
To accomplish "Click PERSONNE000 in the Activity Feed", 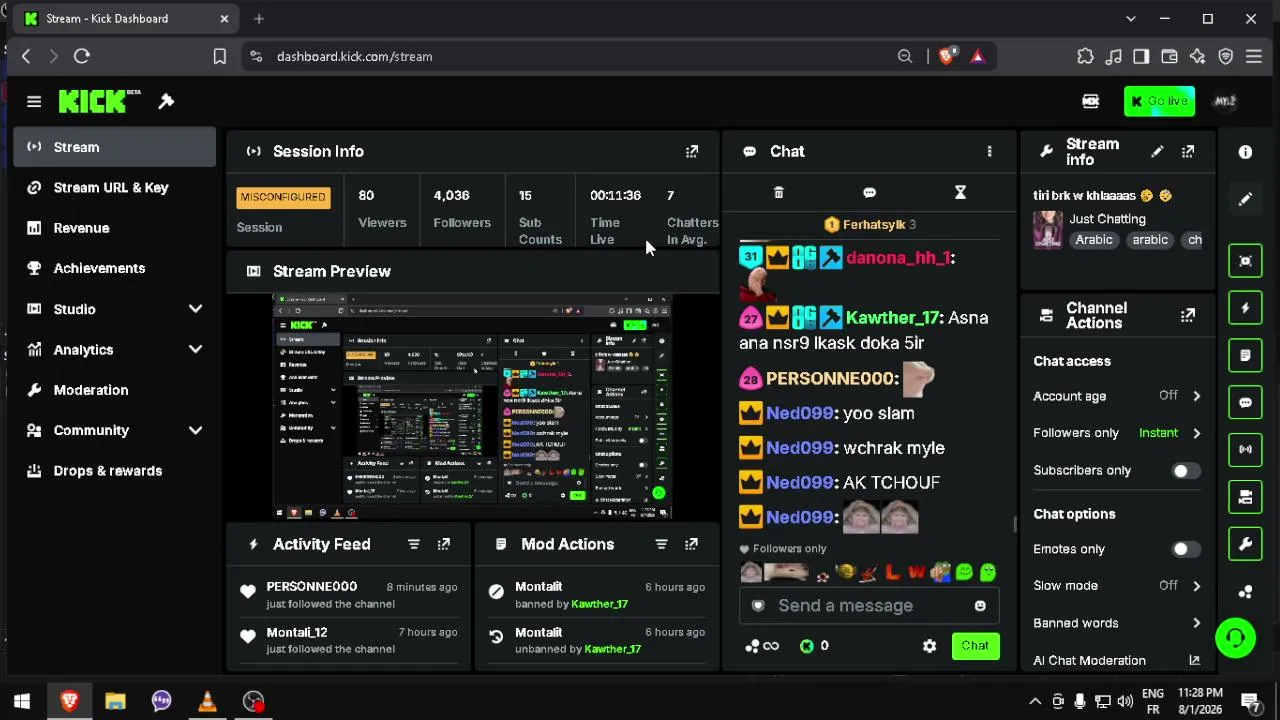I will (311, 587).
